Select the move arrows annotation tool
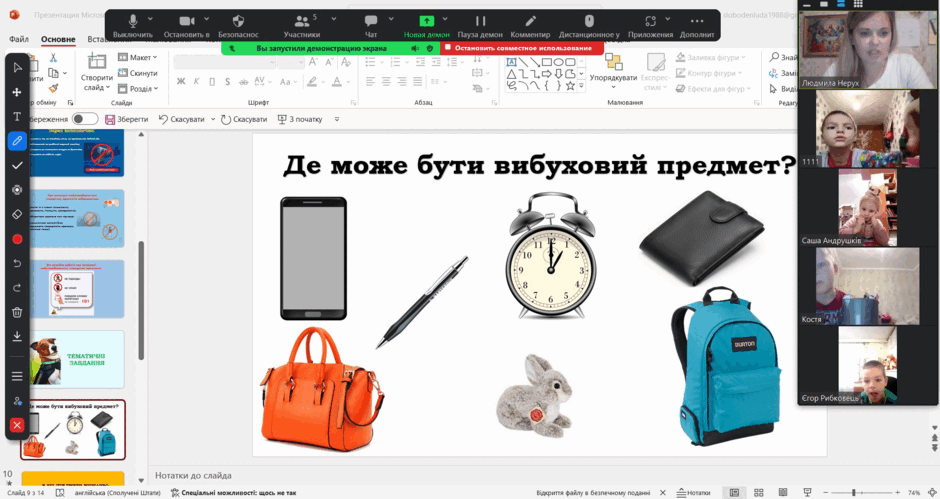This screenshot has width=940, height=499. click(17, 92)
